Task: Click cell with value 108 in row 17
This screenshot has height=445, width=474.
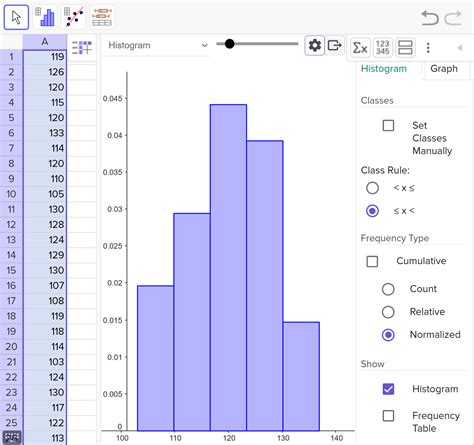Action: 45,301
